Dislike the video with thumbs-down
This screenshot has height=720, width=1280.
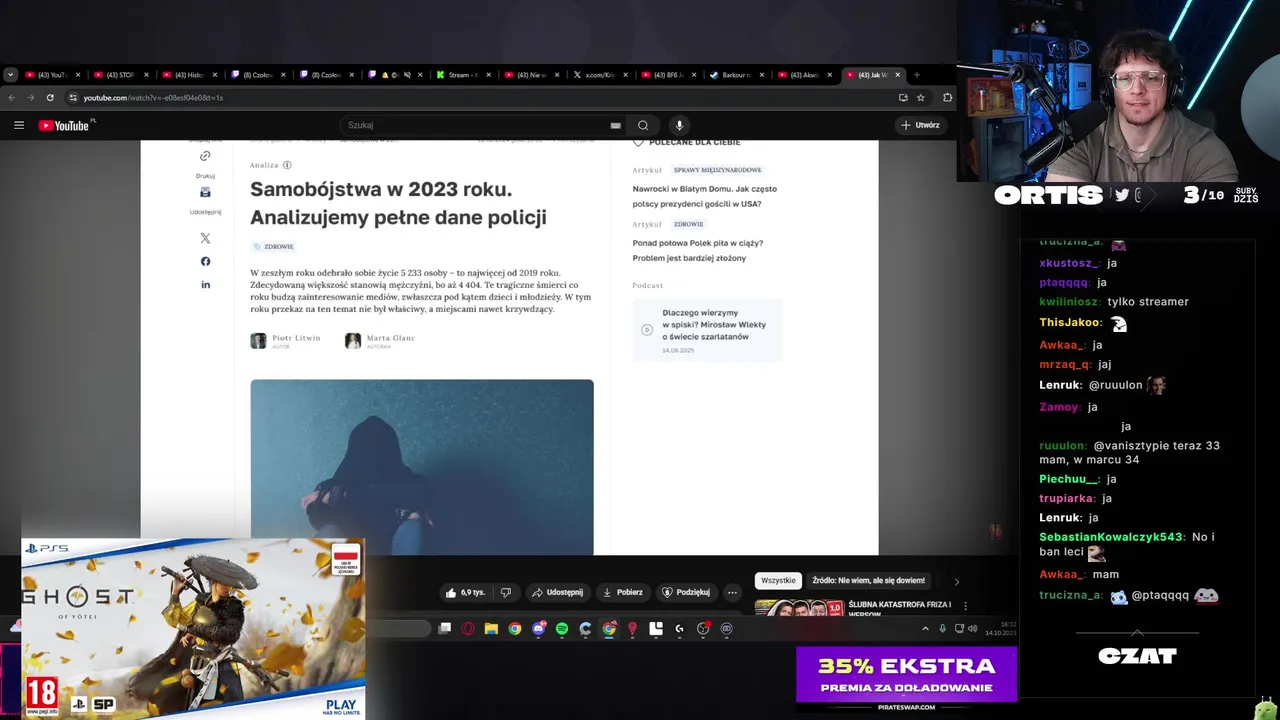click(x=506, y=592)
